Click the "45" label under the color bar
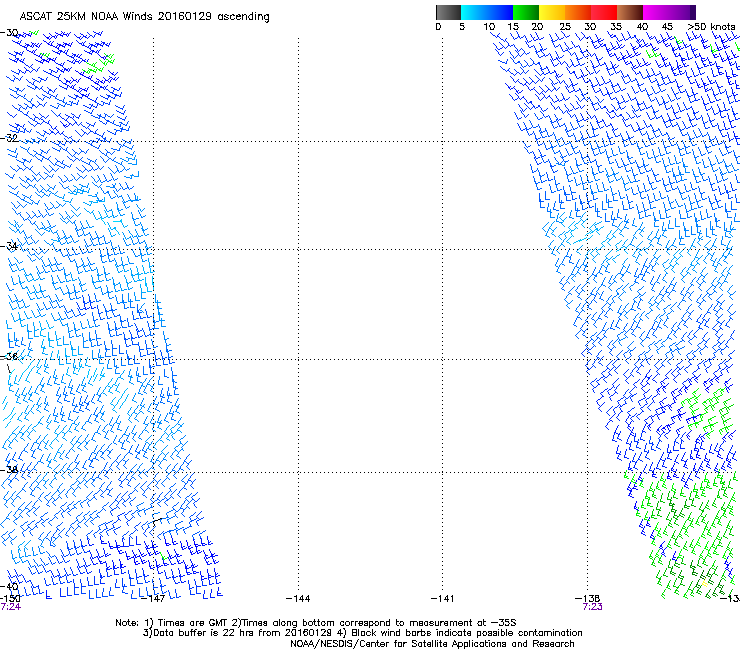Image resolution: width=740 pixels, height=650 pixels. (x=667, y=27)
